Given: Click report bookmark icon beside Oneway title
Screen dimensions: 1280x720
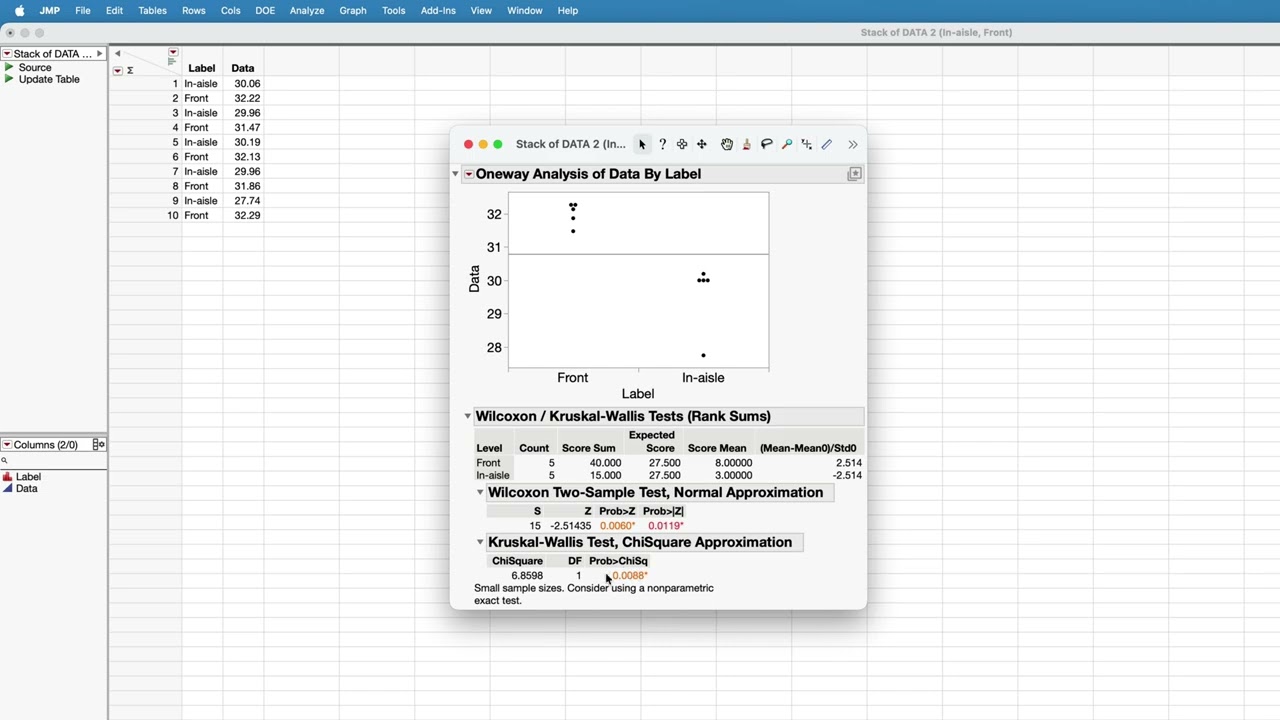Looking at the screenshot, I should click(855, 174).
